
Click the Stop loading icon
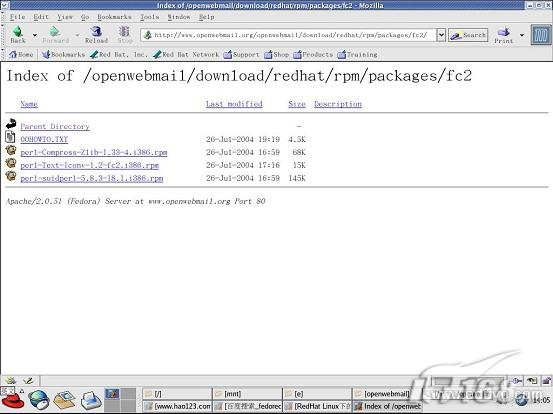point(124,34)
